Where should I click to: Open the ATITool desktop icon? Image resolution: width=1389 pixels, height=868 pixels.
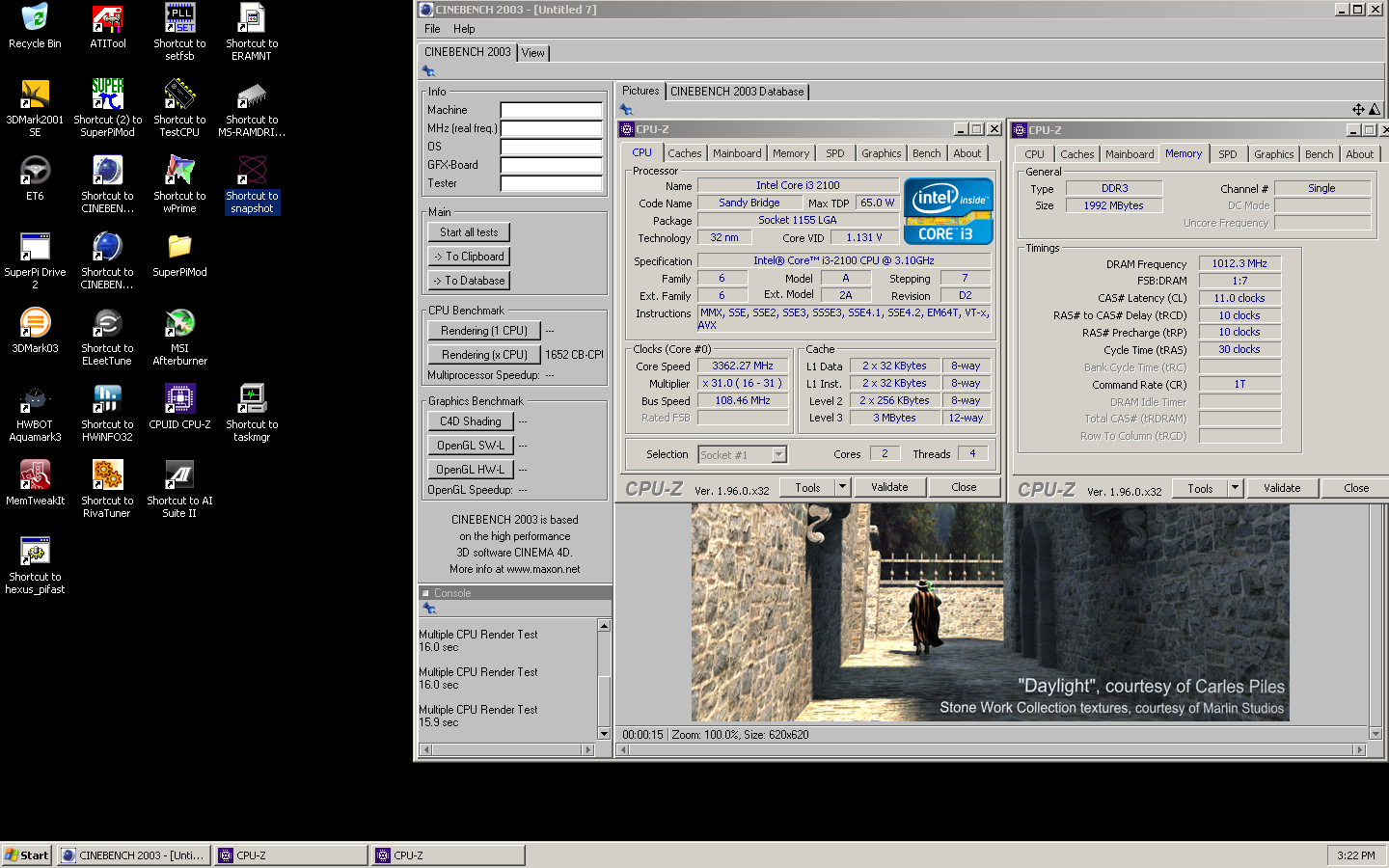click(107, 26)
